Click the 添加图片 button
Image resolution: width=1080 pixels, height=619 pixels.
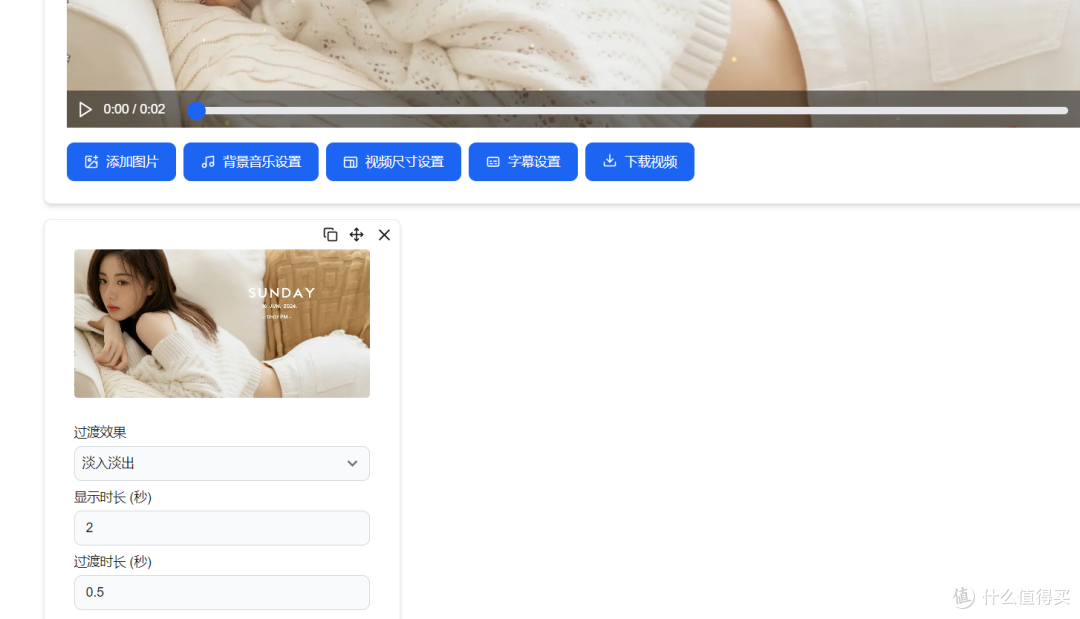click(121, 162)
